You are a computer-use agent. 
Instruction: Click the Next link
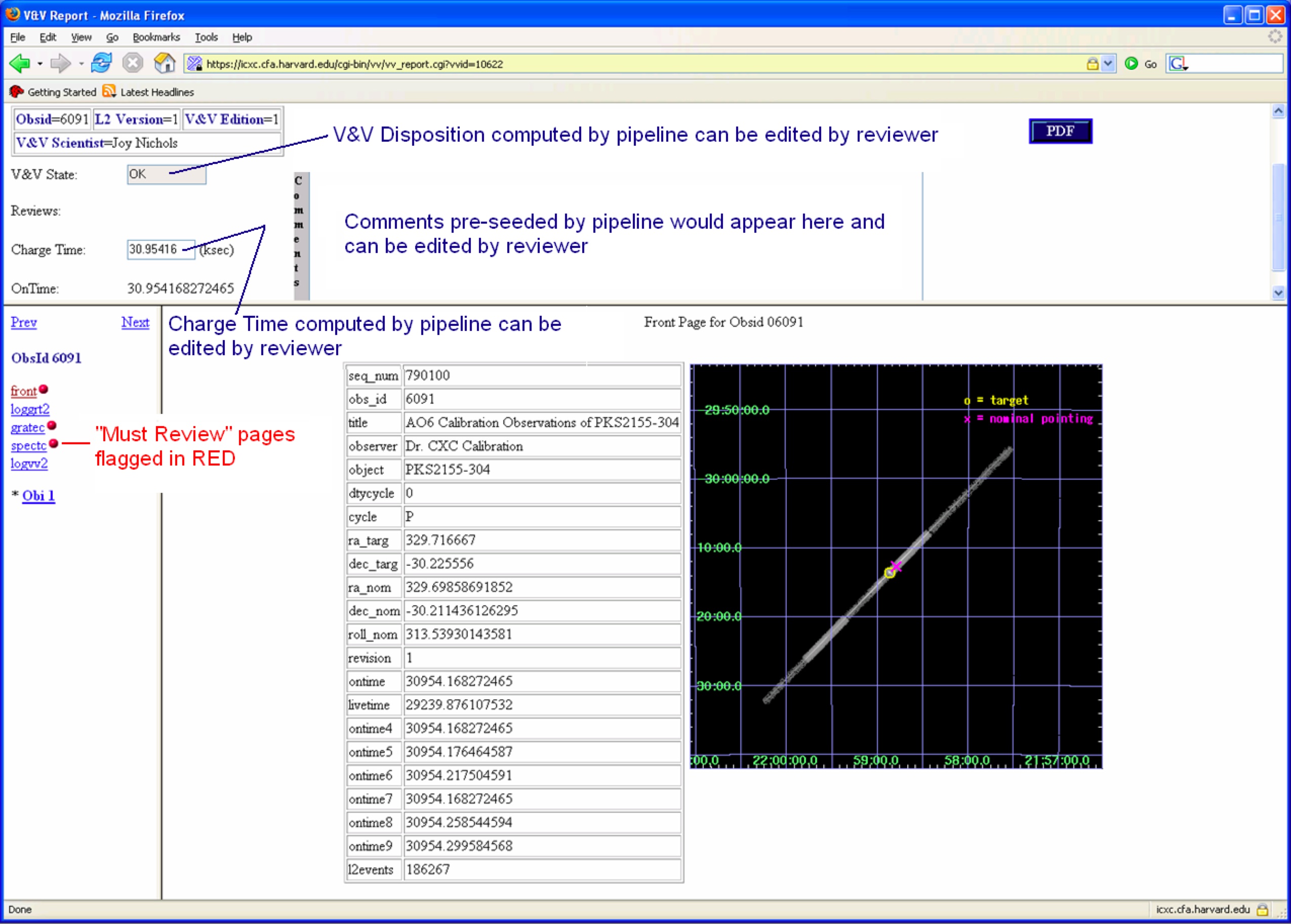[x=136, y=322]
